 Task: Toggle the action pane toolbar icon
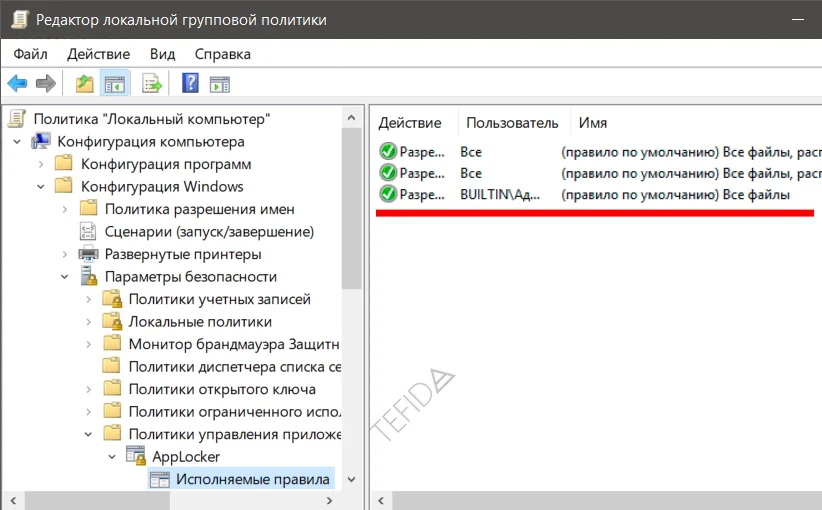(x=219, y=84)
